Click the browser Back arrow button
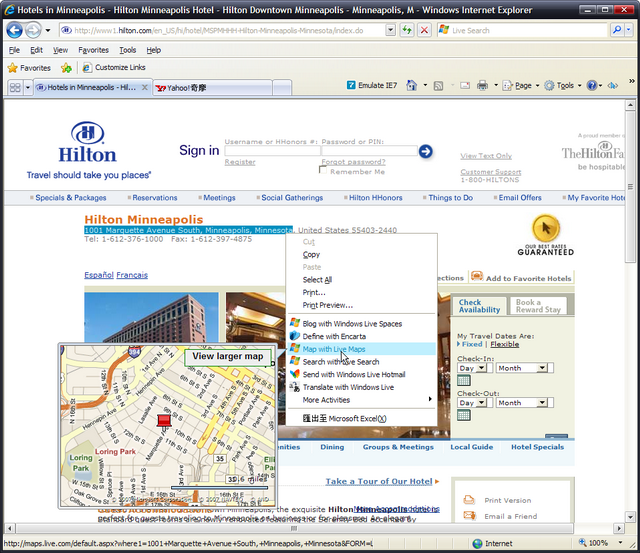Viewport: 640px width, 553px height. pyautogui.click(x=15, y=30)
